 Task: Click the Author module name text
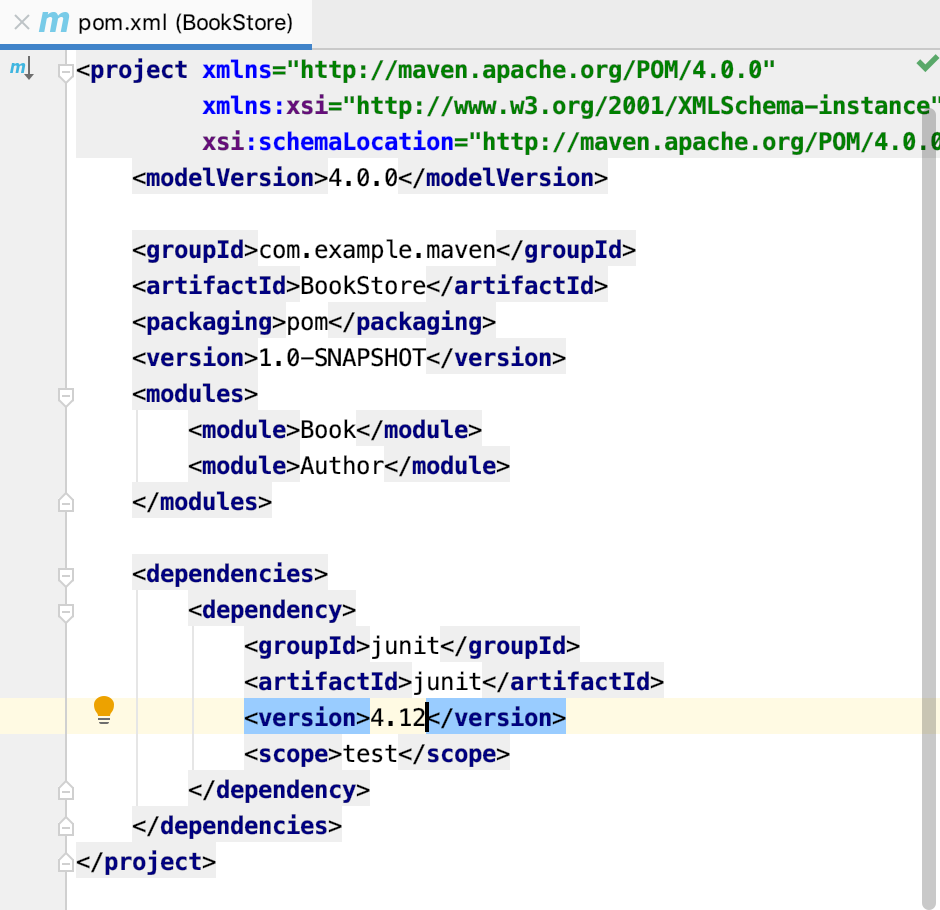(342, 465)
